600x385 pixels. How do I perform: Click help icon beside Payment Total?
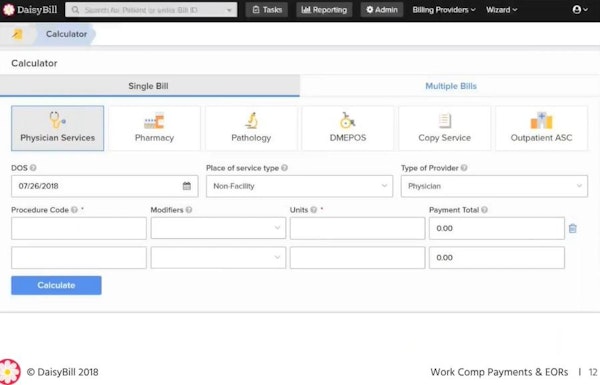coord(484,210)
